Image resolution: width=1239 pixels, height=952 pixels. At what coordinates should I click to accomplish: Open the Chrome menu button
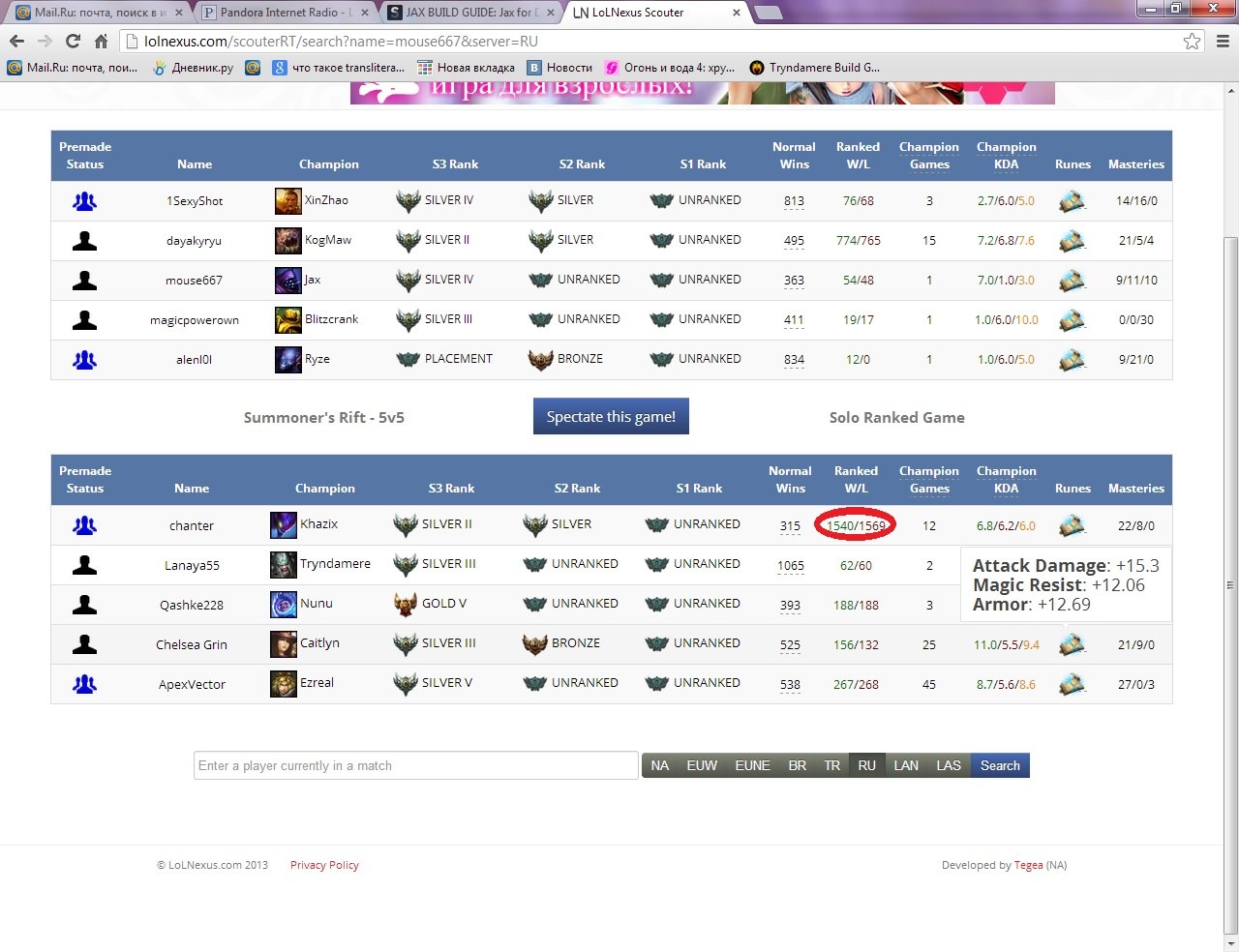coord(1223,42)
